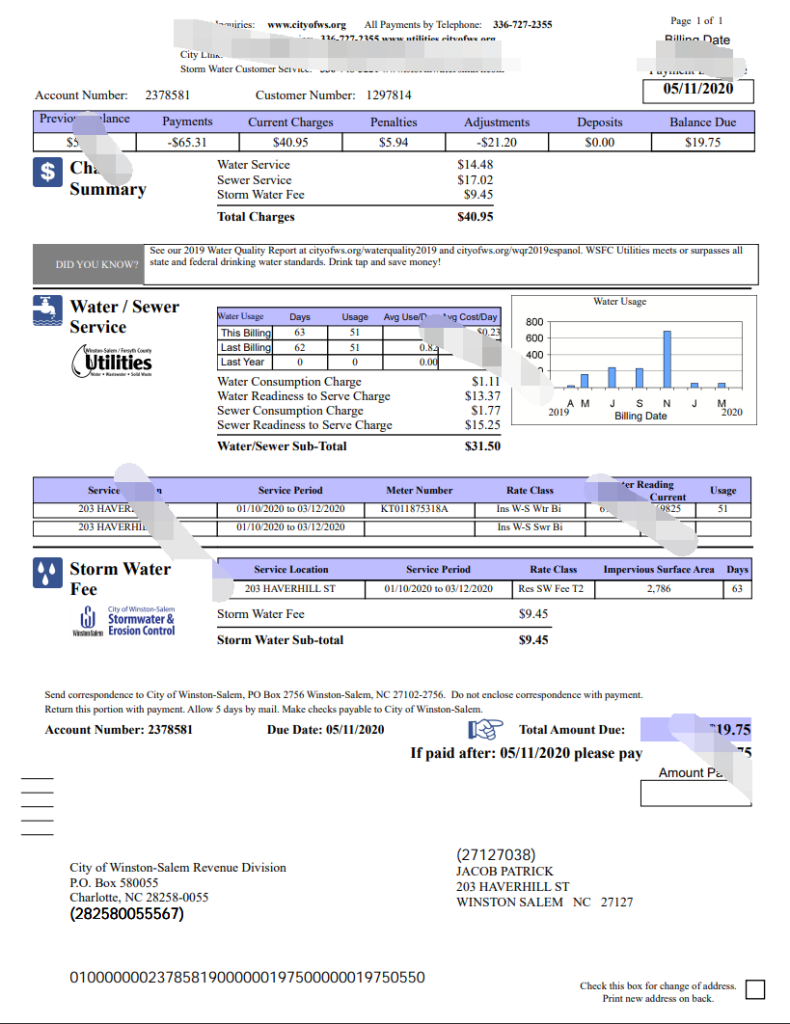Select Account Number 2378581 at top
The image size is (790, 1024).
(112, 95)
